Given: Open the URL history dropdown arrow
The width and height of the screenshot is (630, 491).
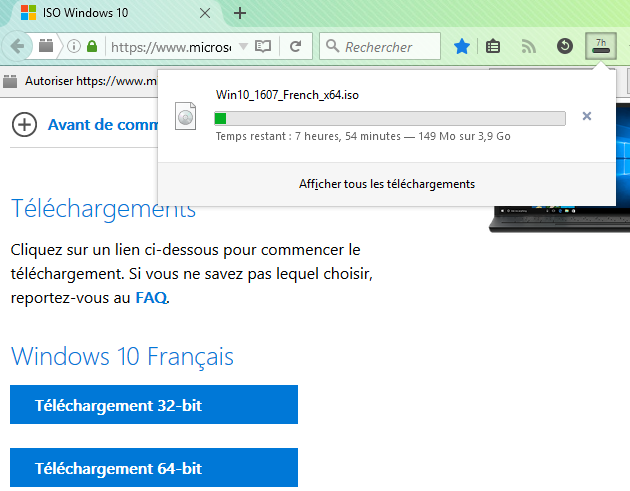Looking at the screenshot, I should click(243, 46).
